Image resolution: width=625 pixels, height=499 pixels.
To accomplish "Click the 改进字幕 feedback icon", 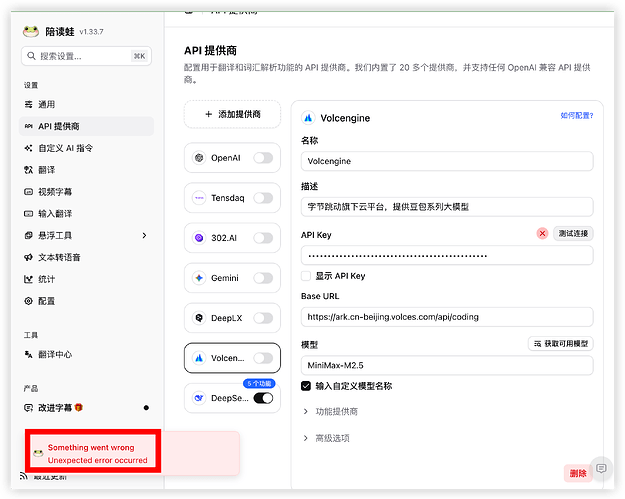I will click(x=28, y=408).
